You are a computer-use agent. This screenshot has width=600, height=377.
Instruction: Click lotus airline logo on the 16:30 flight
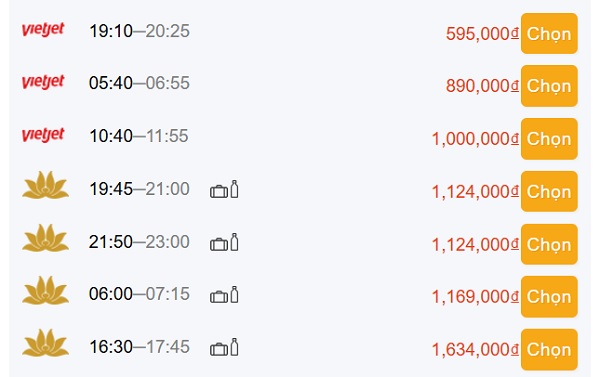(46, 343)
